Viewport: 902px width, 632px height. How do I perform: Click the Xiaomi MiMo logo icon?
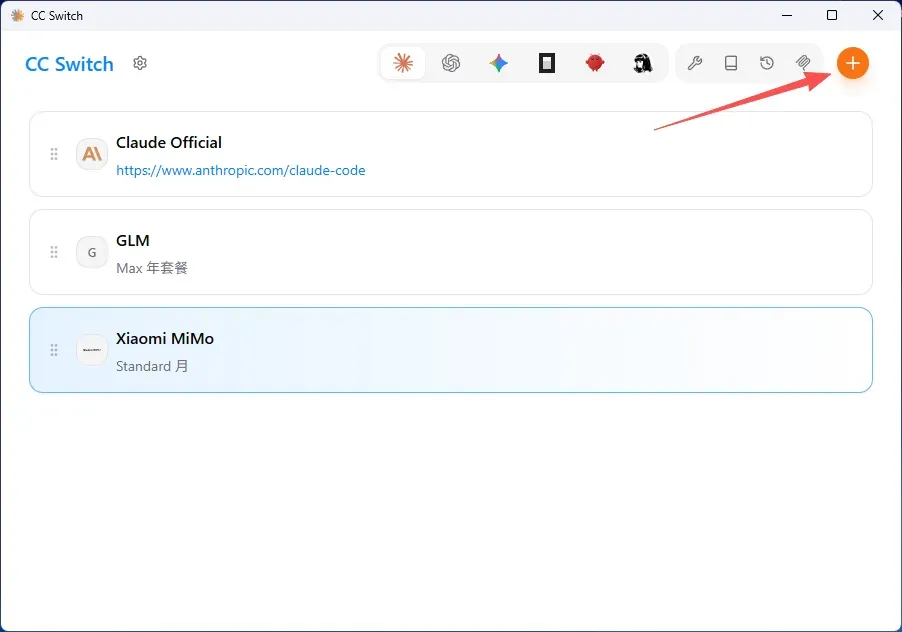(92, 350)
